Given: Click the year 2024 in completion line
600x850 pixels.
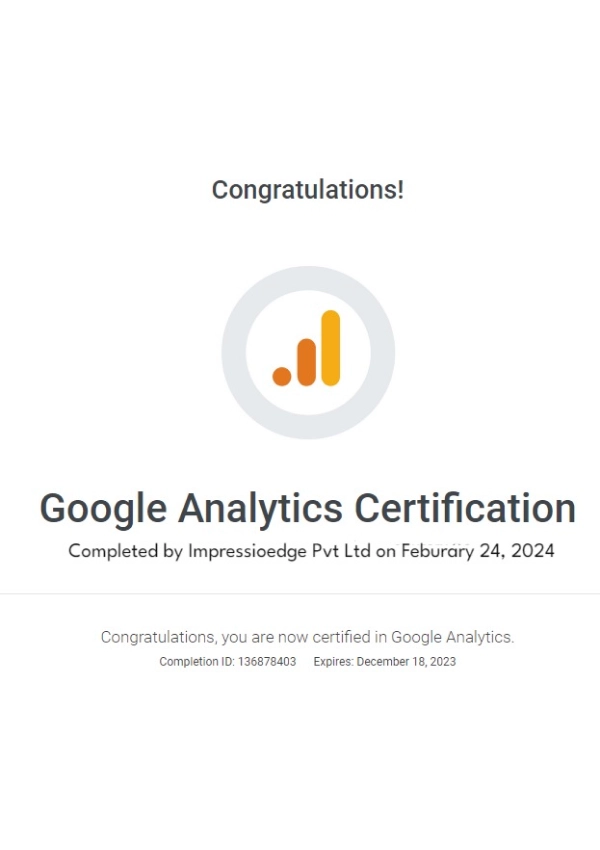Looking at the screenshot, I should 533,551.
